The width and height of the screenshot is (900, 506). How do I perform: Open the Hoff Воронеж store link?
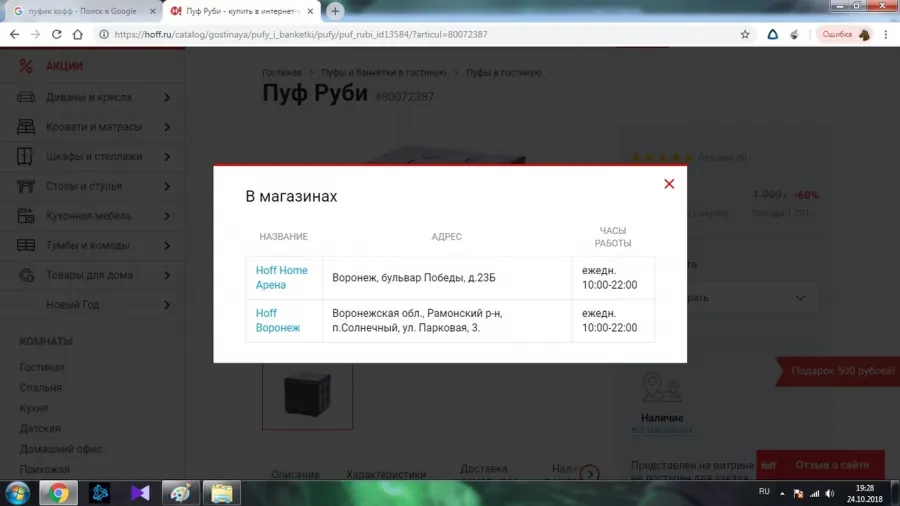[x=278, y=321]
